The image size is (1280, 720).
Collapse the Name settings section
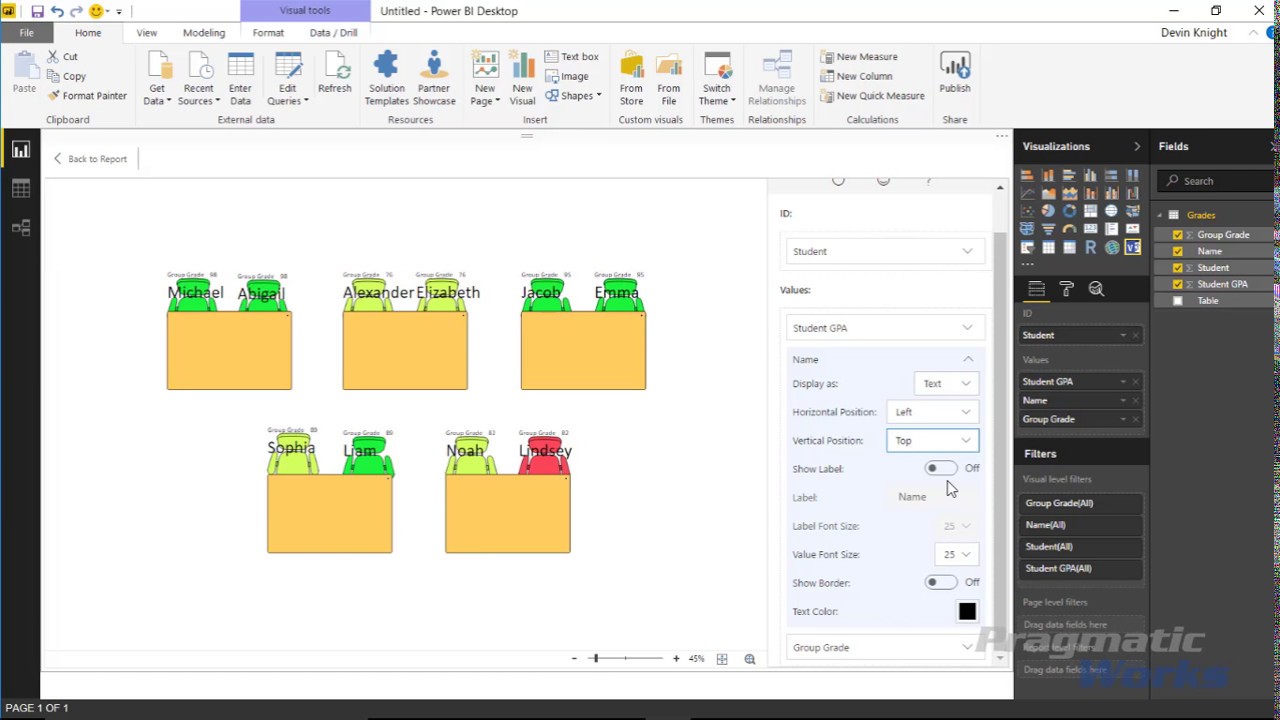(967, 359)
